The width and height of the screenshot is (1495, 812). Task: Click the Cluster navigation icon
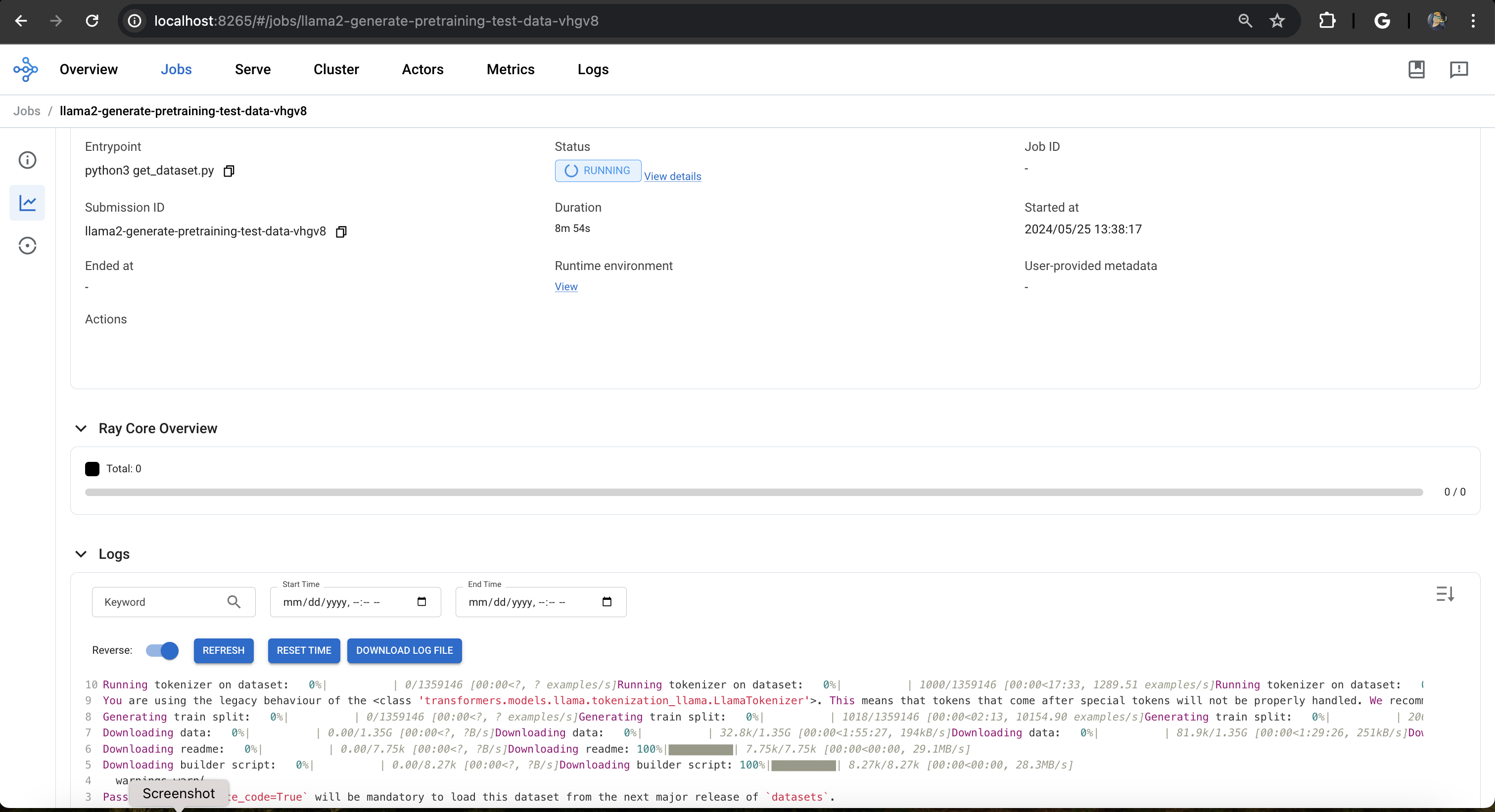coord(336,70)
